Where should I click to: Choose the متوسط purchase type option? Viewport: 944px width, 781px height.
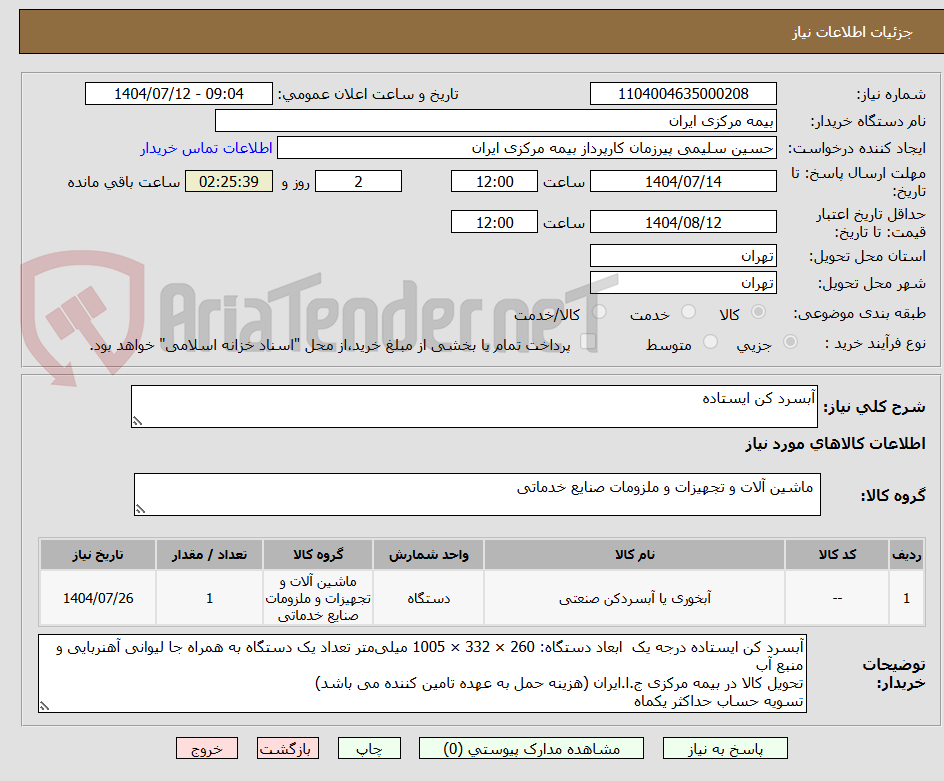tap(710, 343)
